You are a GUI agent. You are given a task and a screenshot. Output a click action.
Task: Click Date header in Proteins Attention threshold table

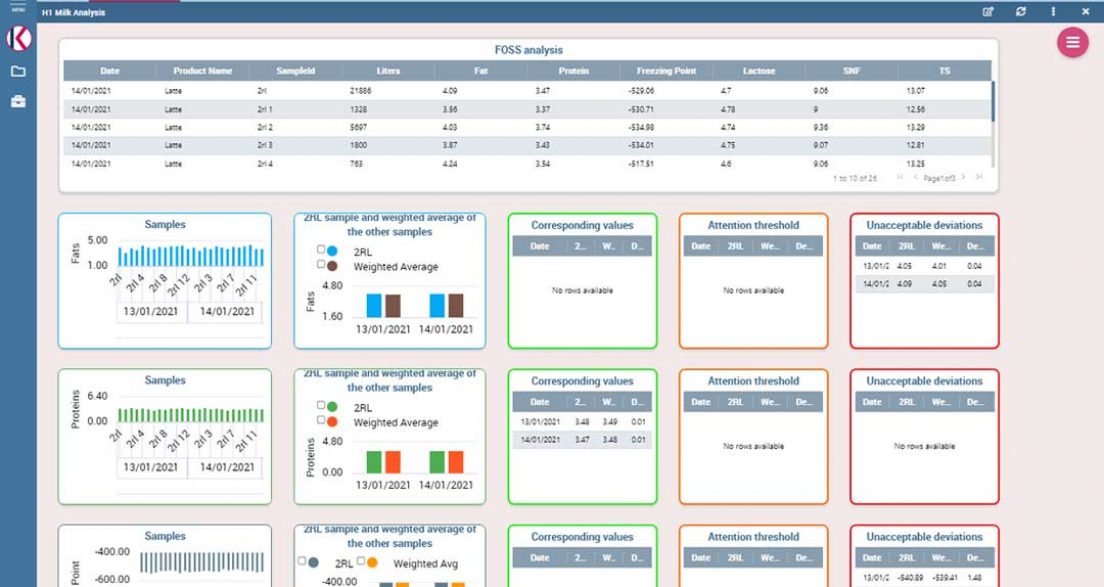point(701,402)
